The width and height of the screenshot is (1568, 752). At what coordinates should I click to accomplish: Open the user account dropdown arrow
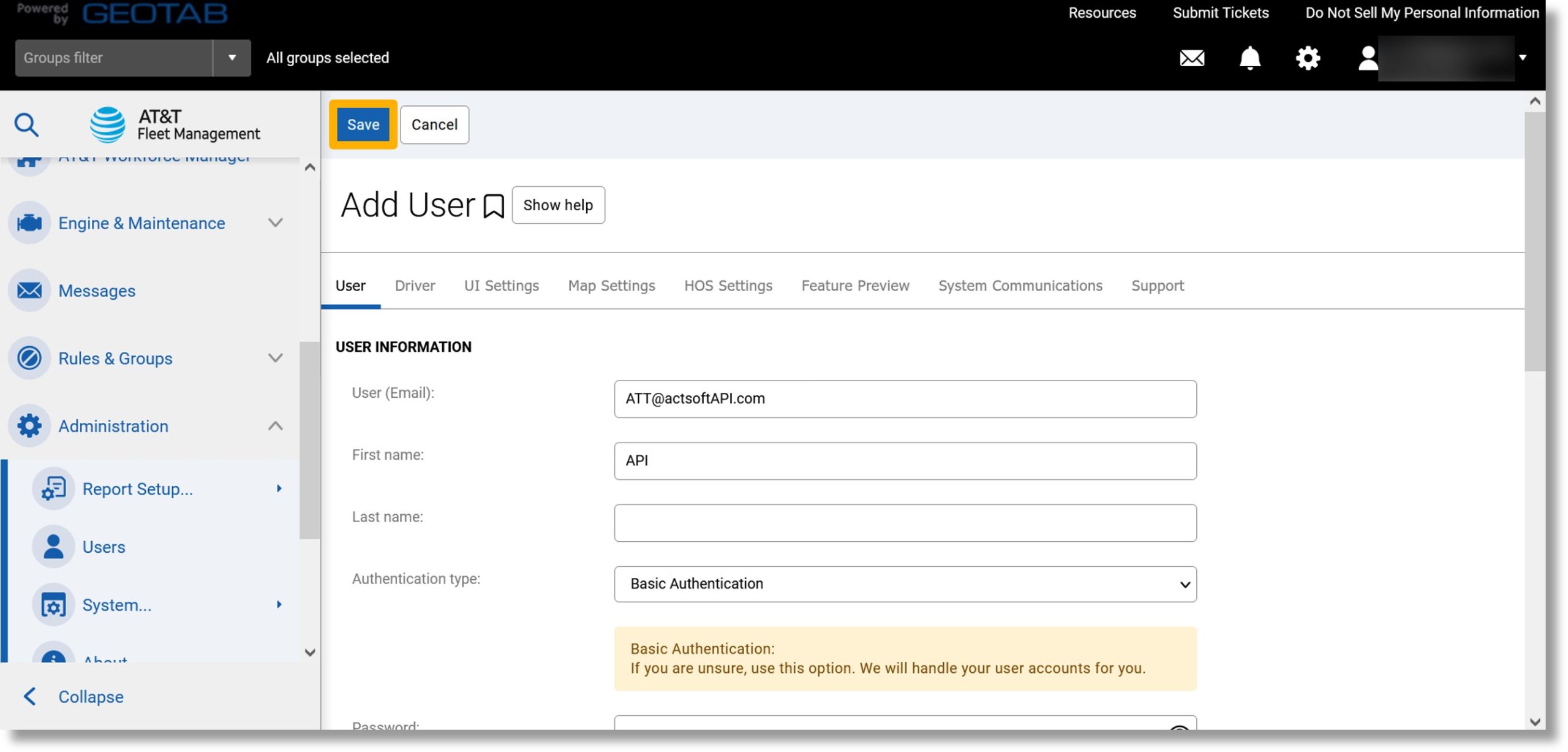point(1523,58)
